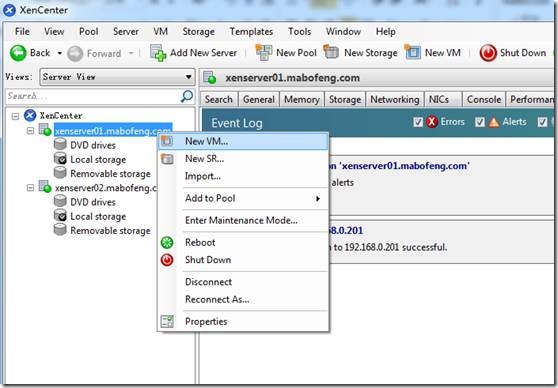
Task: Collapse the xenserver01 tree node
Action: pyautogui.click(x=31, y=131)
